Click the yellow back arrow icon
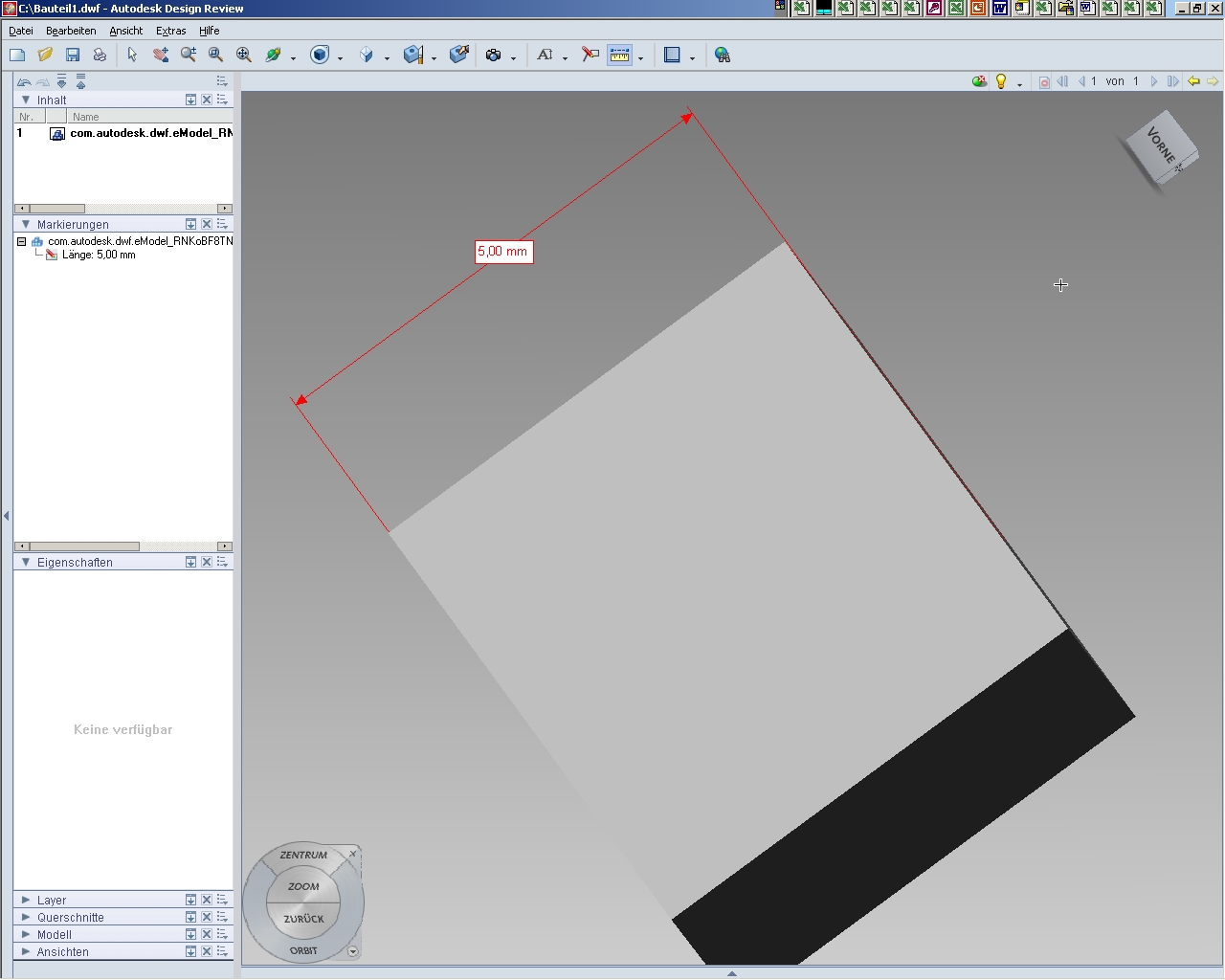The width and height of the screenshot is (1225, 980). 1193,81
